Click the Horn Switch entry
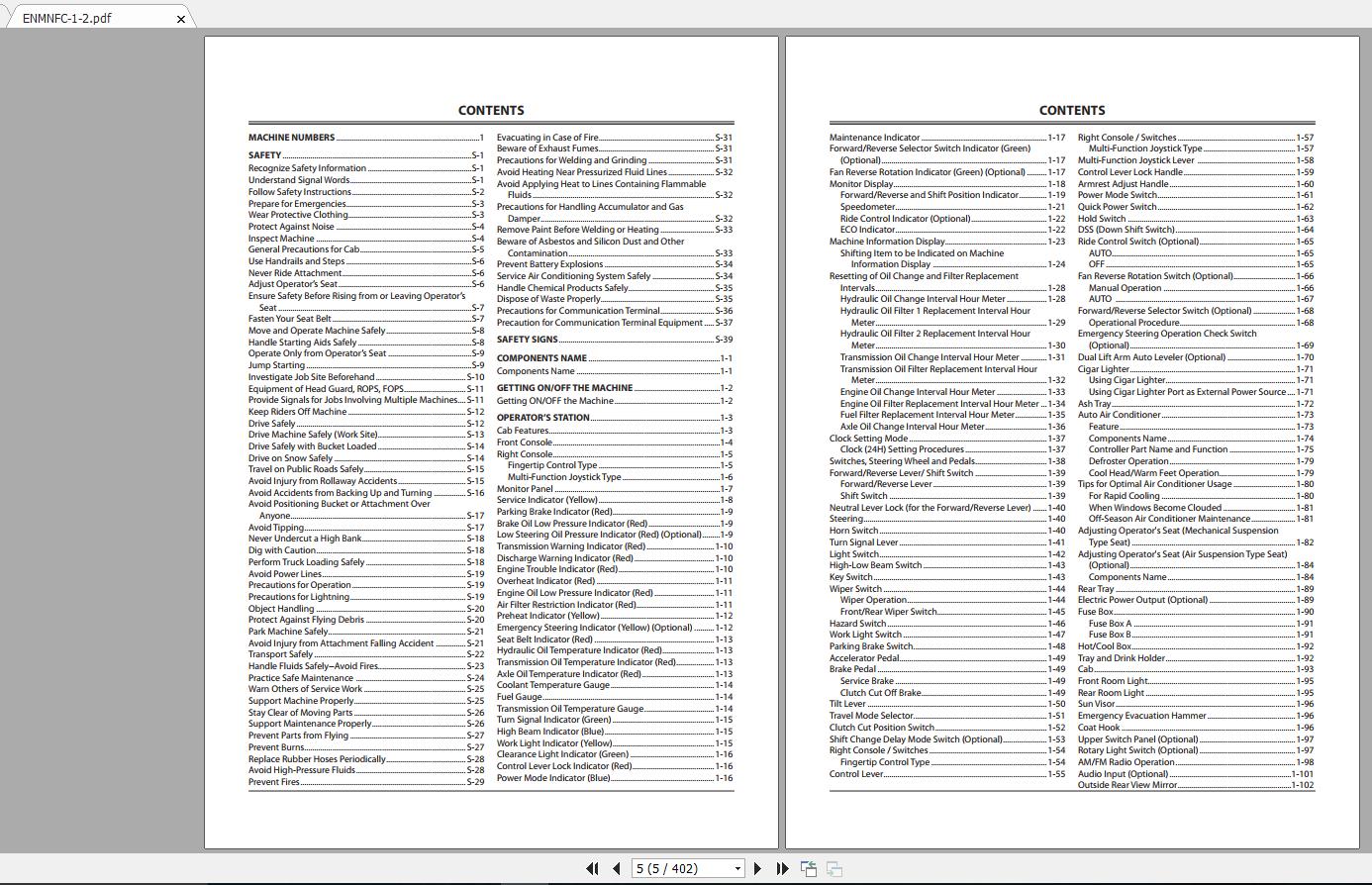Screen dimensions: 1372x885 (x=947, y=531)
